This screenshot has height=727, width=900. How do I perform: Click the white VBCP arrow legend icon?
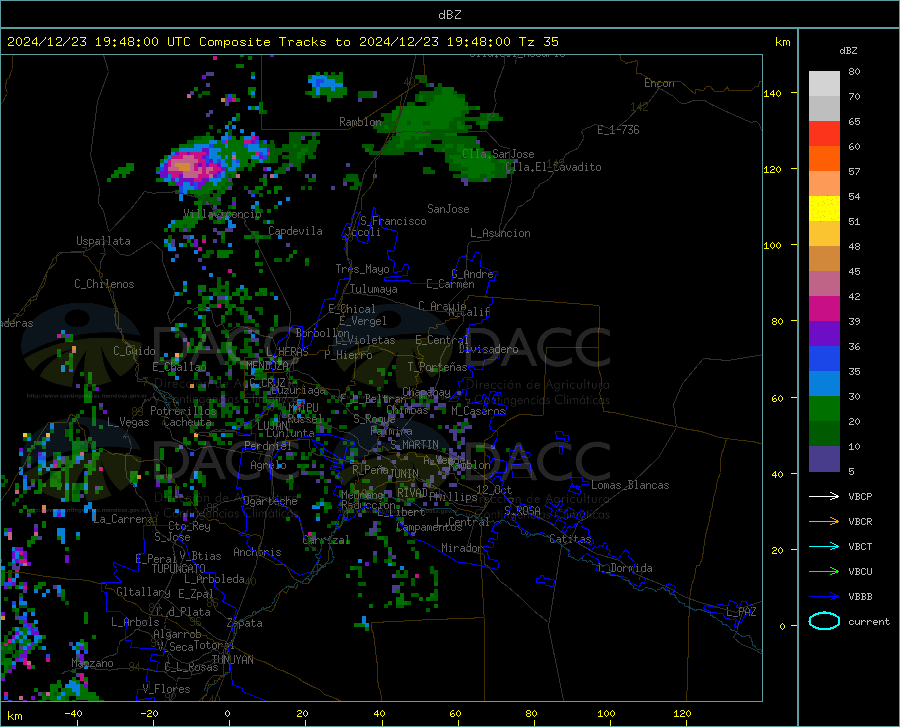click(x=824, y=496)
